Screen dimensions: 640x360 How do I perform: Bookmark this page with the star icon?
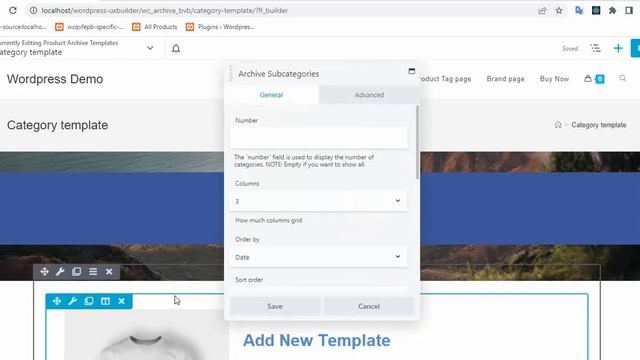559,11
